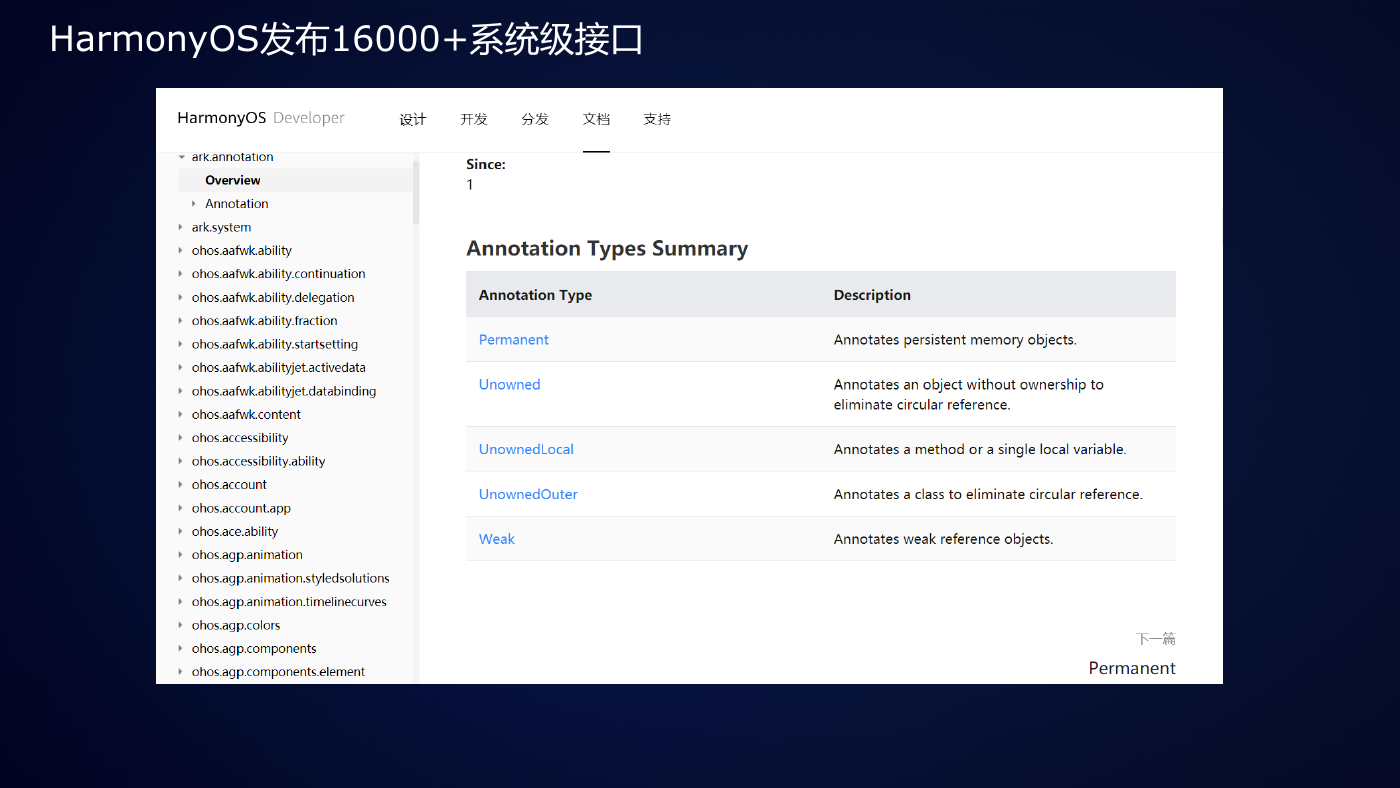Expand ohos.aafwk.ability.continuation arrow
This screenshot has width=1400, height=788.
181,274
